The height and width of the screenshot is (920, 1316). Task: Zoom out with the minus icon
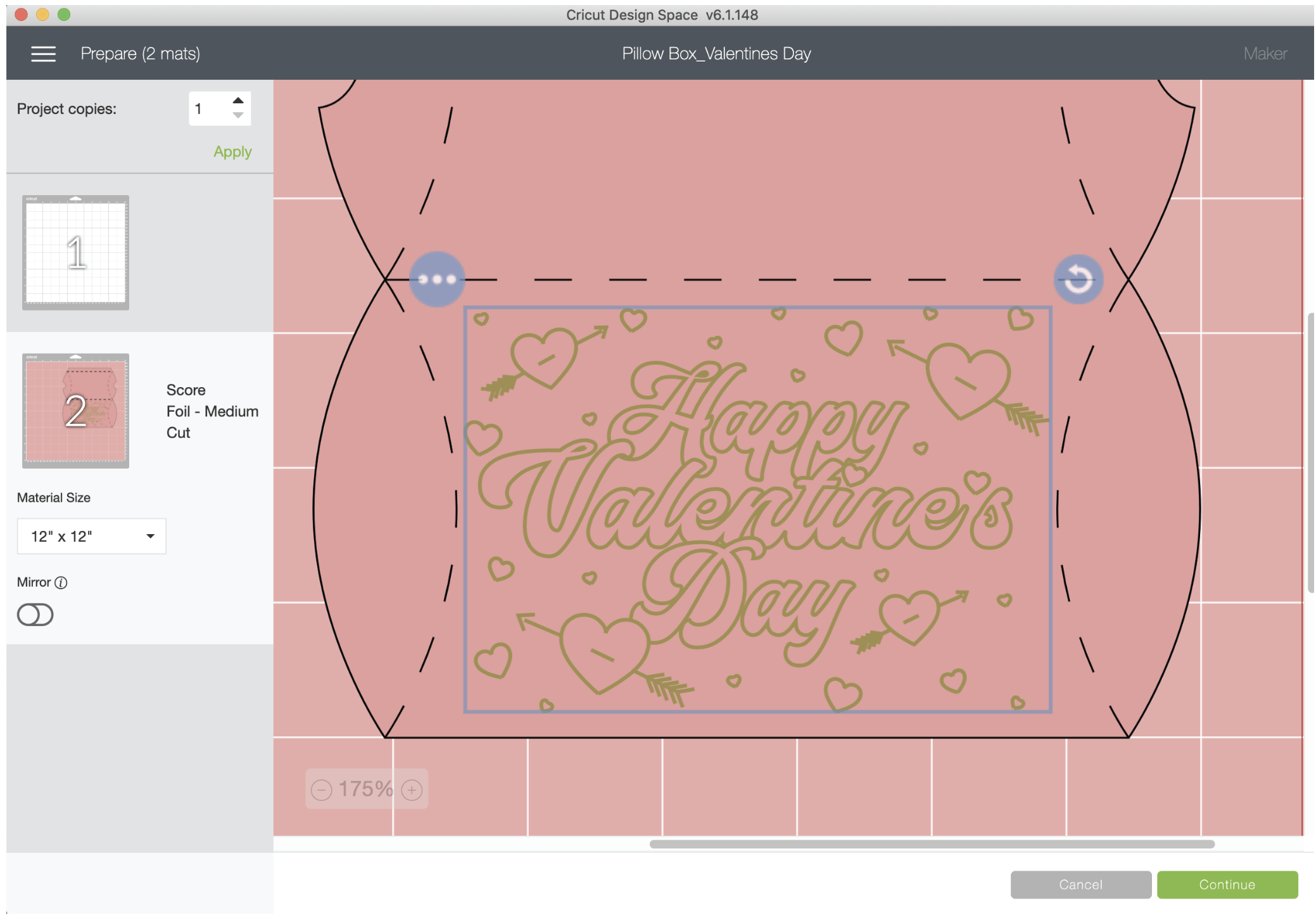click(322, 790)
